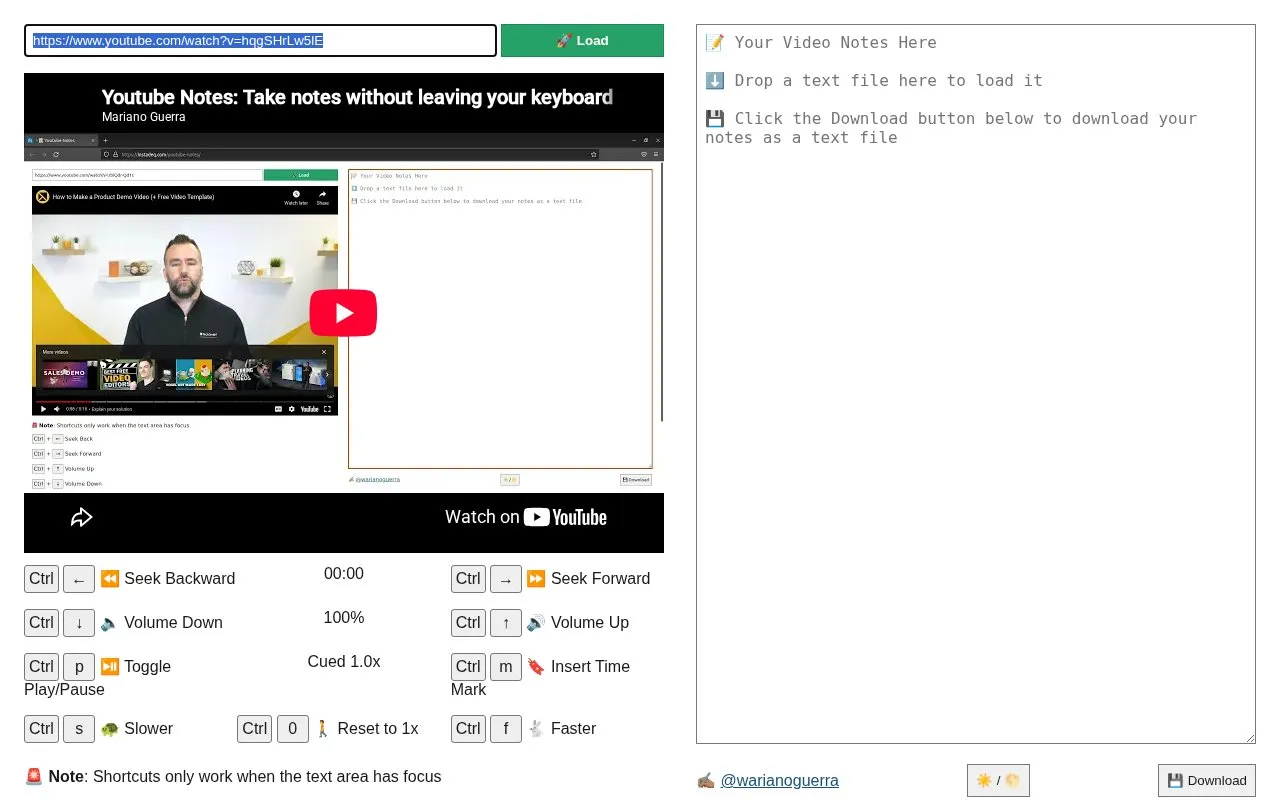Screen dimensions: 1280x800
Task: Click the left arrow key cap
Action: click(79, 579)
